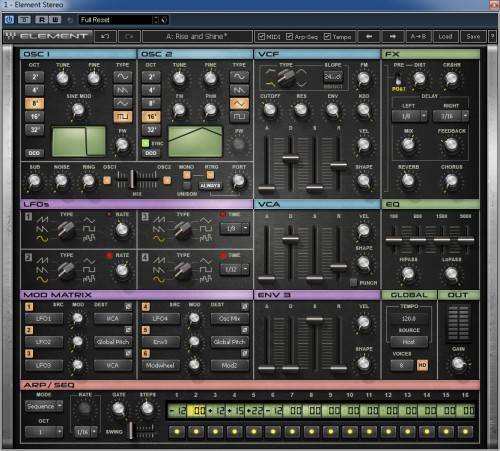Select OSC 1 square waveform type
Image resolution: width=500 pixels, height=451 pixels.
point(123,116)
